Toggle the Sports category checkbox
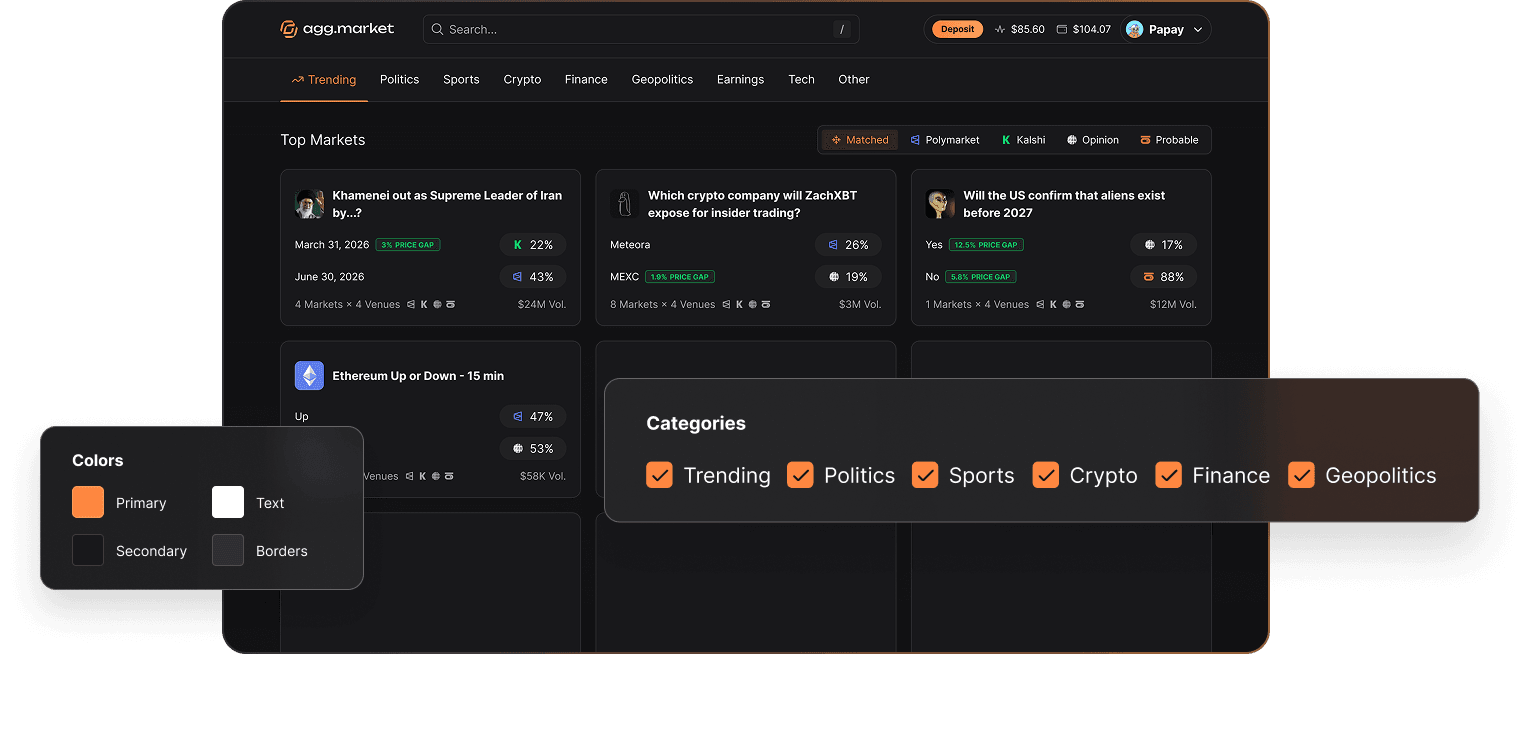The width and height of the screenshot is (1533, 740). 925,475
